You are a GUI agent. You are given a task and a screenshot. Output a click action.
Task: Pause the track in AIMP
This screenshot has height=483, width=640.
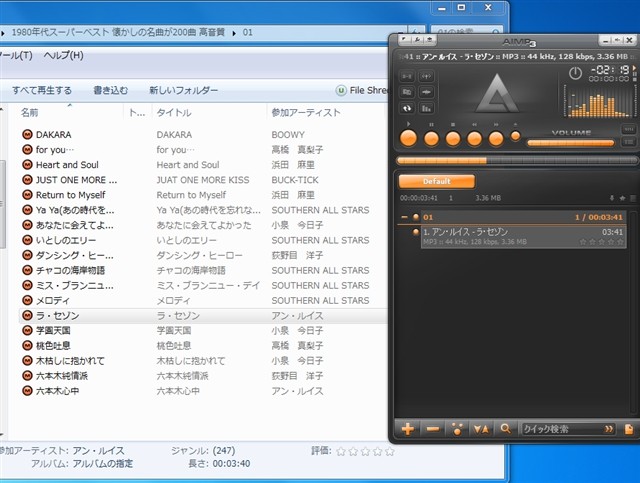tap(431, 139)
